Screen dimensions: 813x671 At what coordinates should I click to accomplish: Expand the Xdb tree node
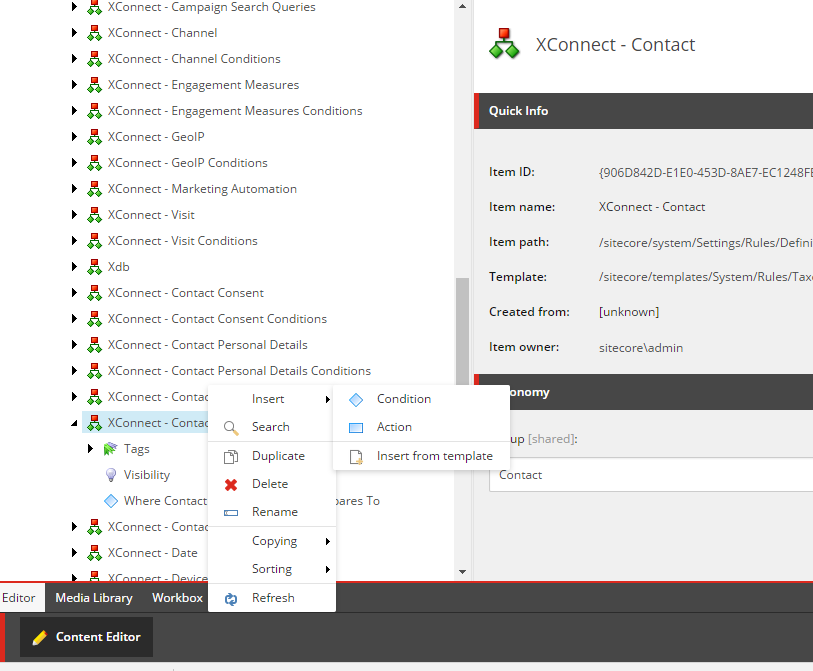(x=74, y=267)
